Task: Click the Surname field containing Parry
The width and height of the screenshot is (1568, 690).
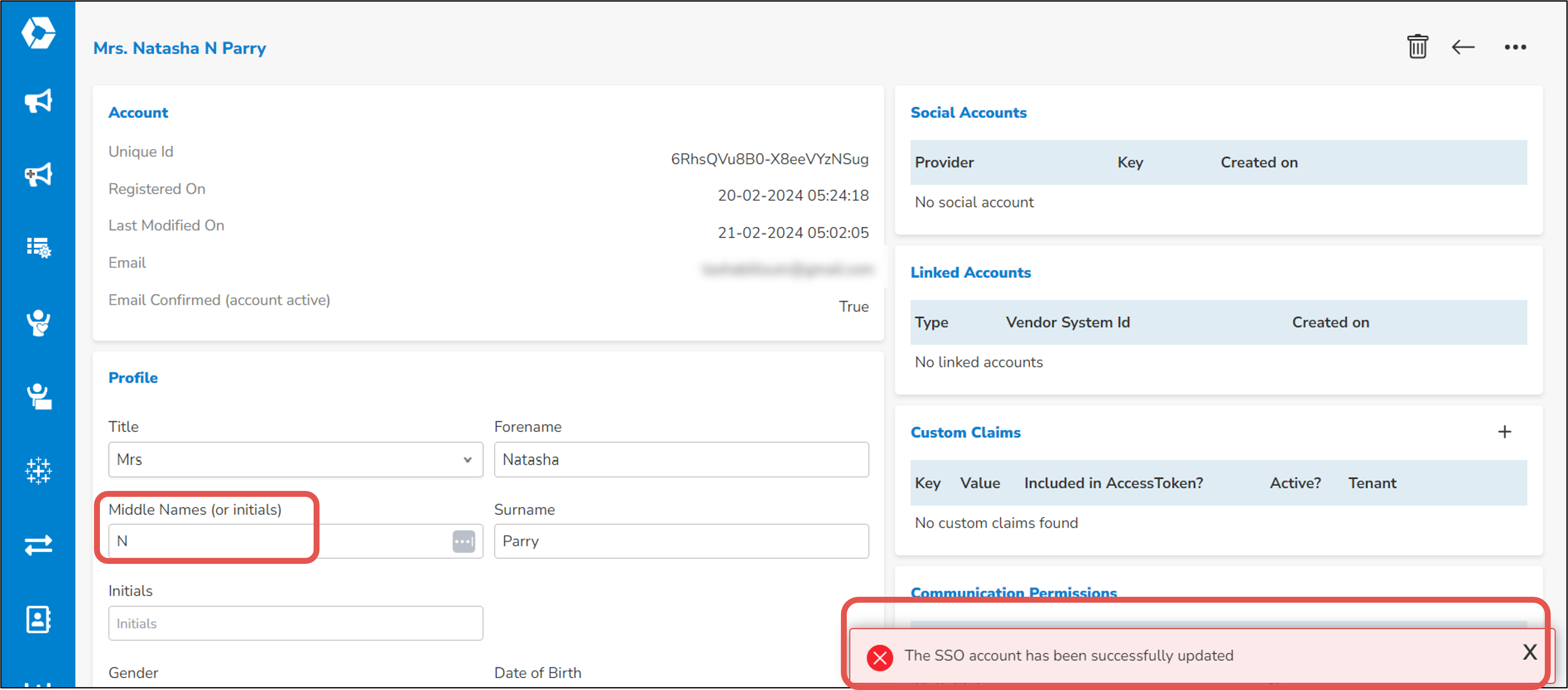Action: coord(681,541)
